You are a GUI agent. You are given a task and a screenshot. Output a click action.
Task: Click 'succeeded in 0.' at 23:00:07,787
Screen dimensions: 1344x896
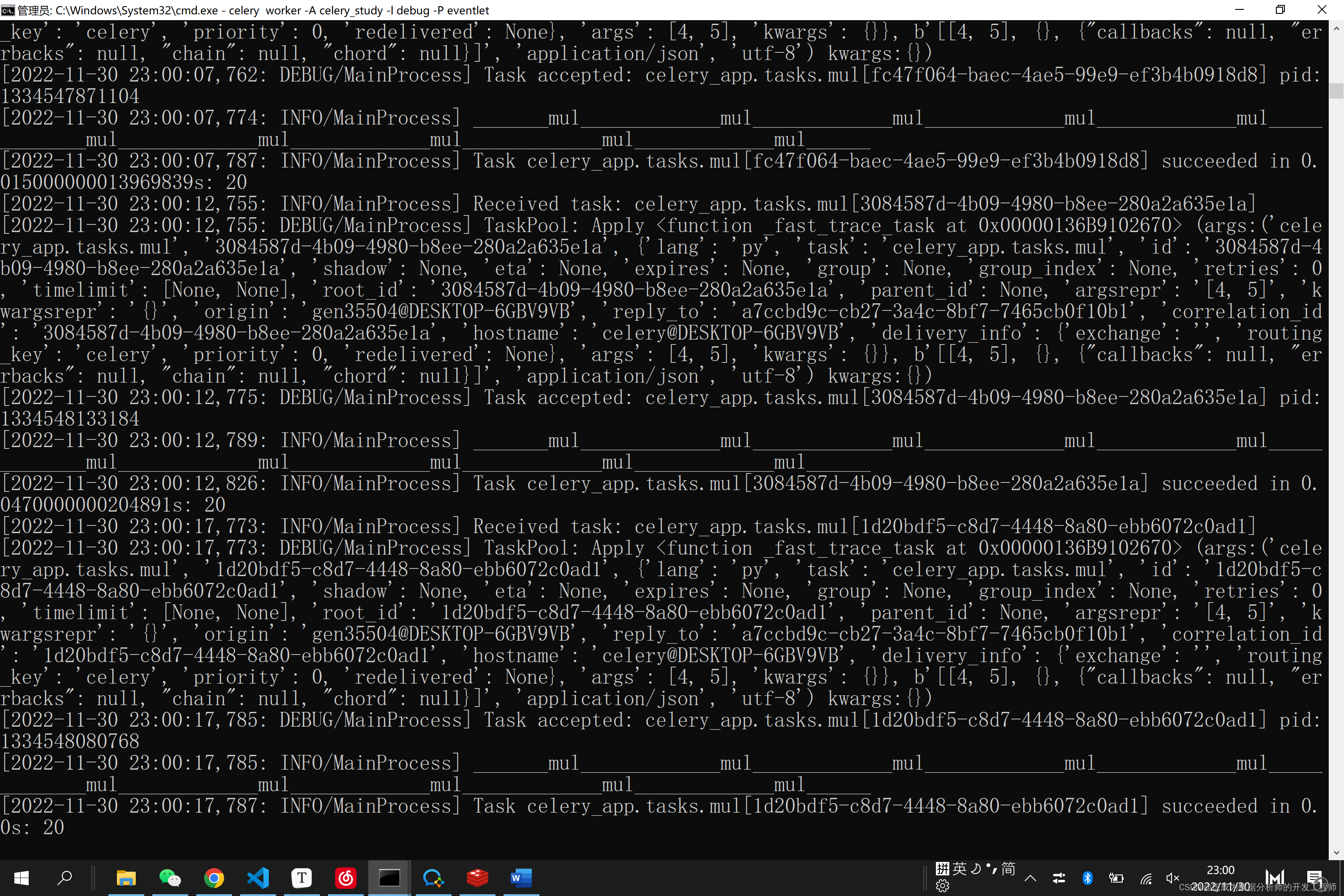1240,161
